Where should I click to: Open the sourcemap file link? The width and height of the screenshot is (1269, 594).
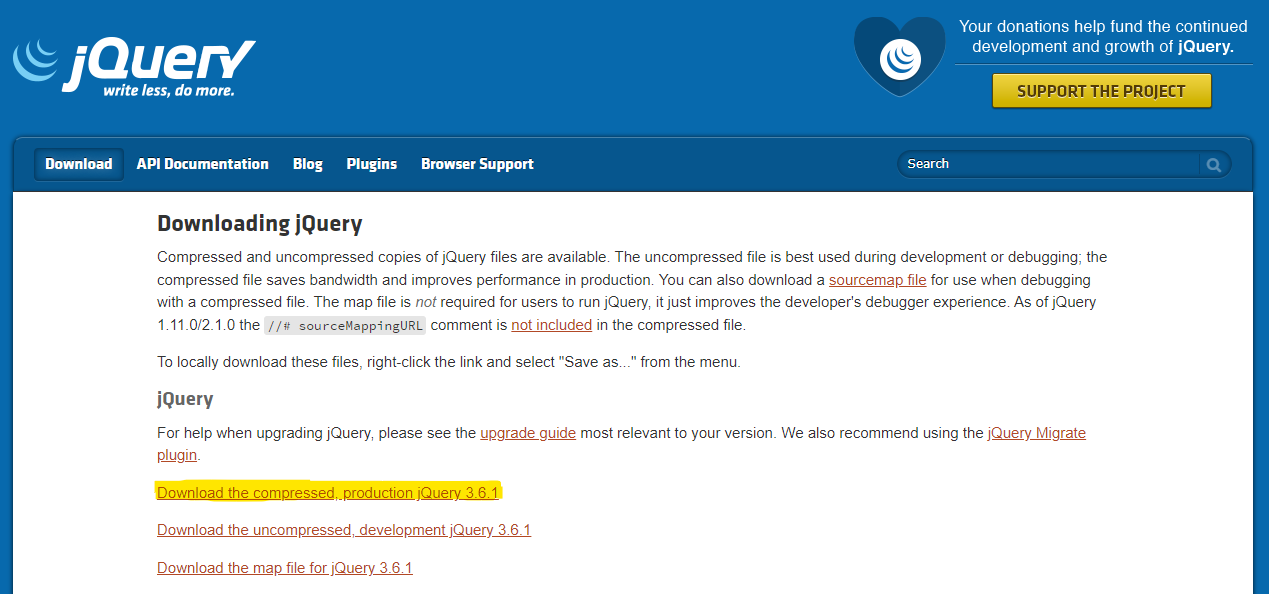tap(878, 280)
